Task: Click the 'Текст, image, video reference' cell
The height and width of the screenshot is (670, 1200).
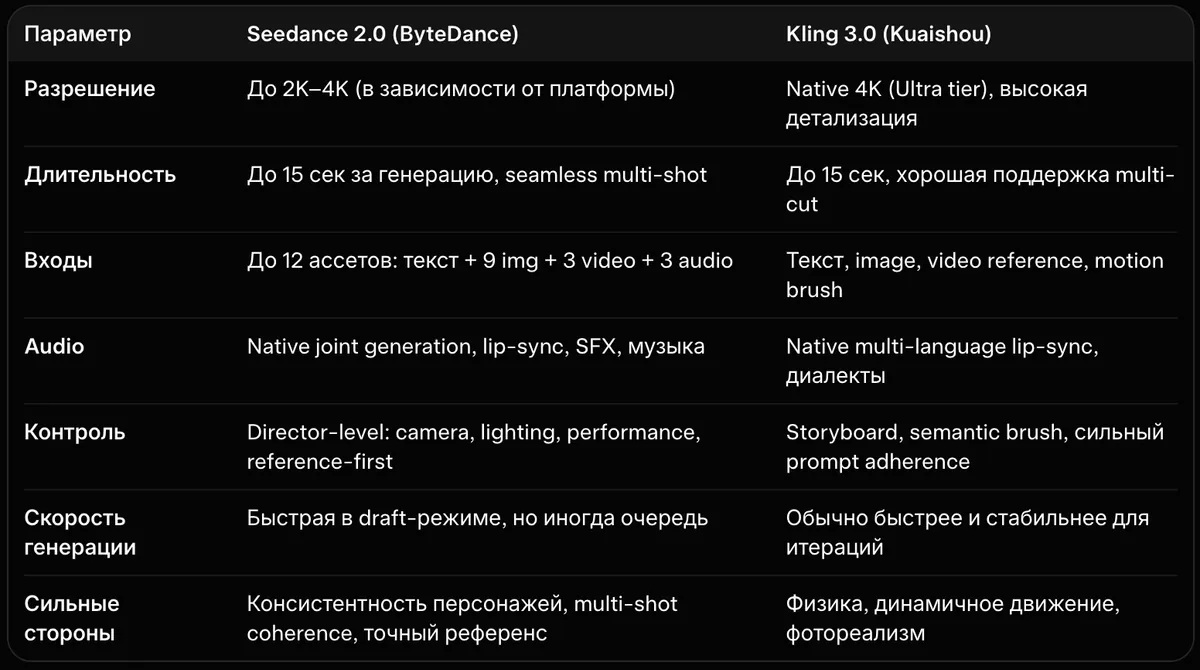Action: [975, 275]
